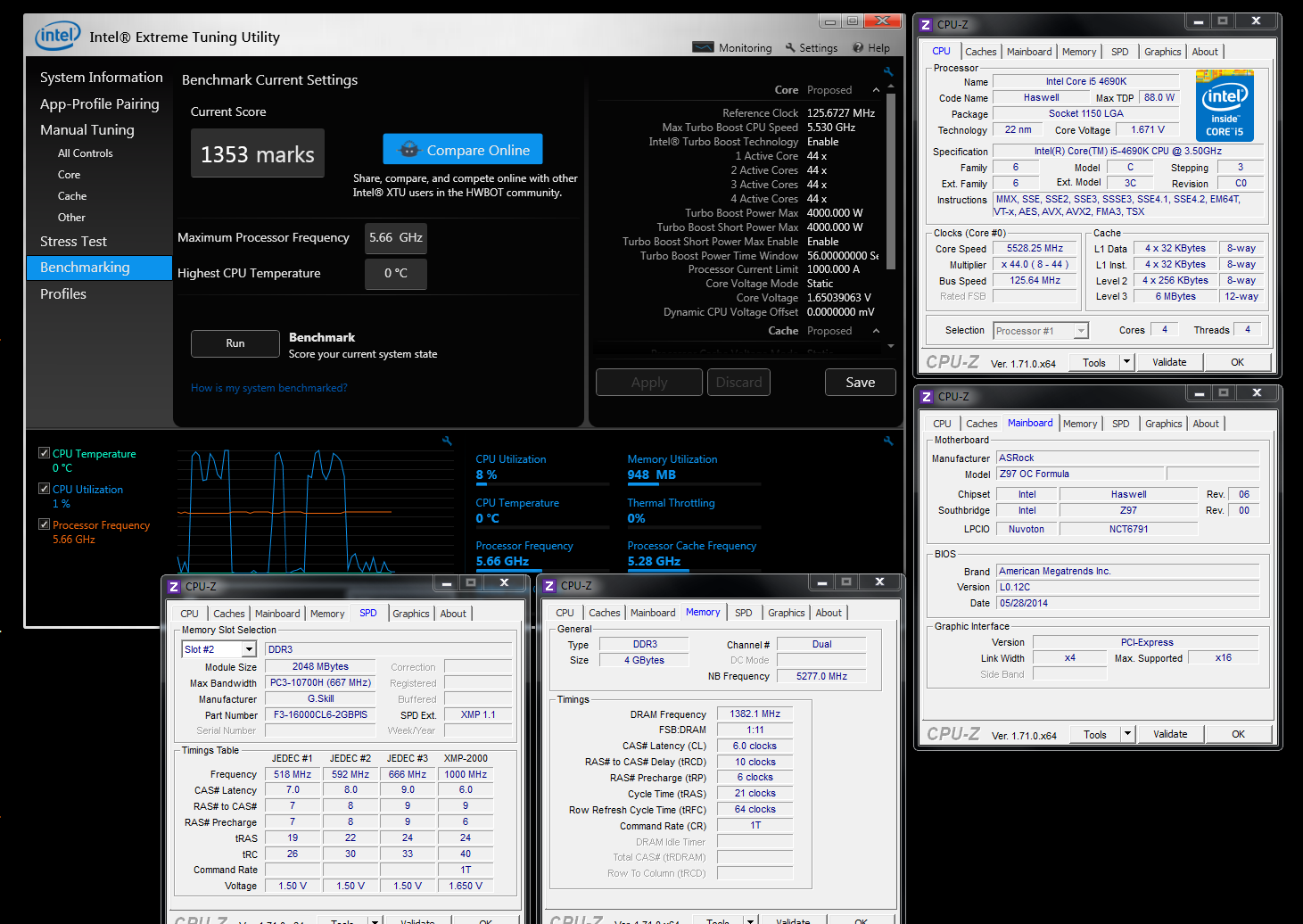Click DRAM Frequency 1382.1 MHz field
The height and width of the screenshot is (924, 1303).
click(x=755, y=714)
